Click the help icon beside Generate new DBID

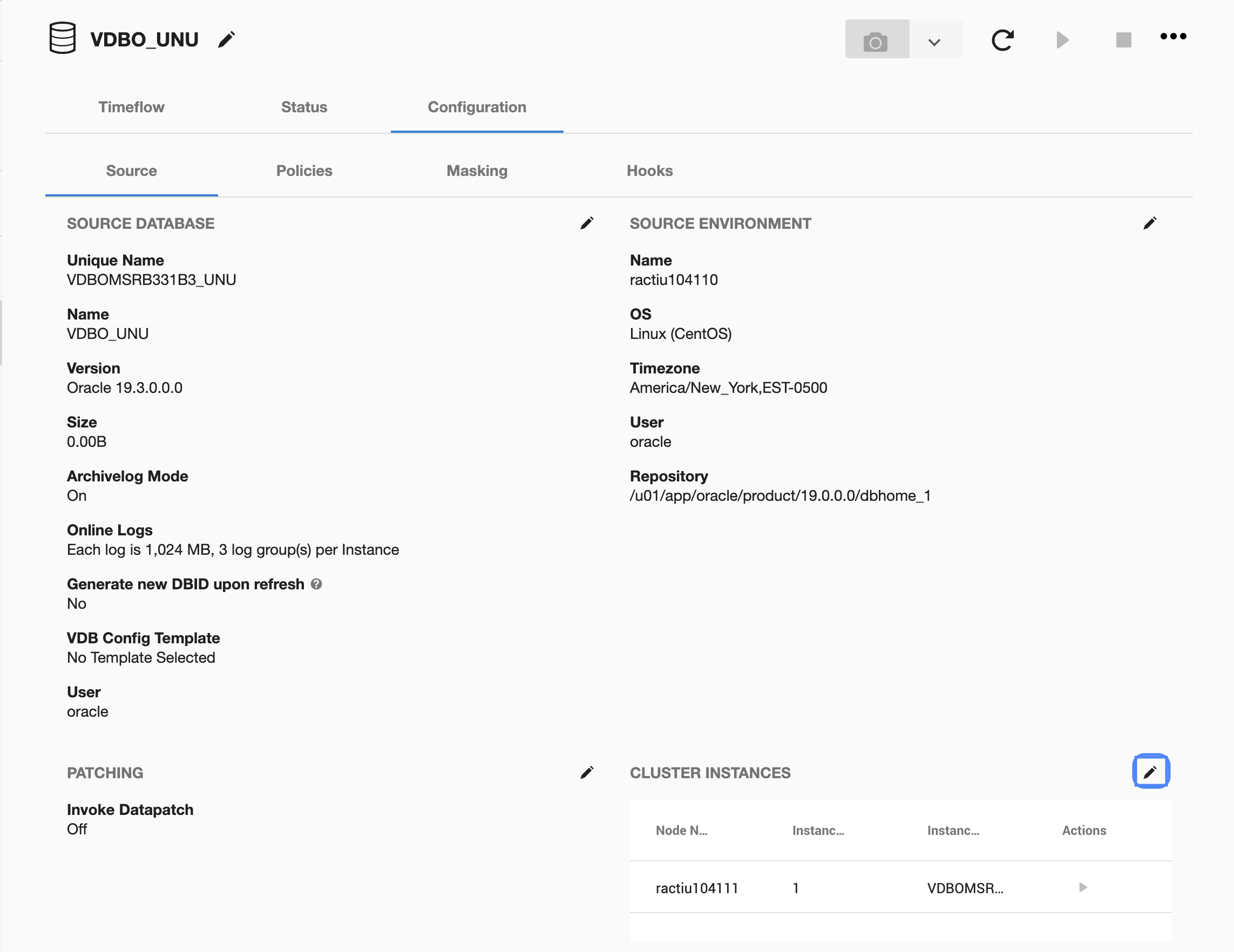click(x=316, y=584)
